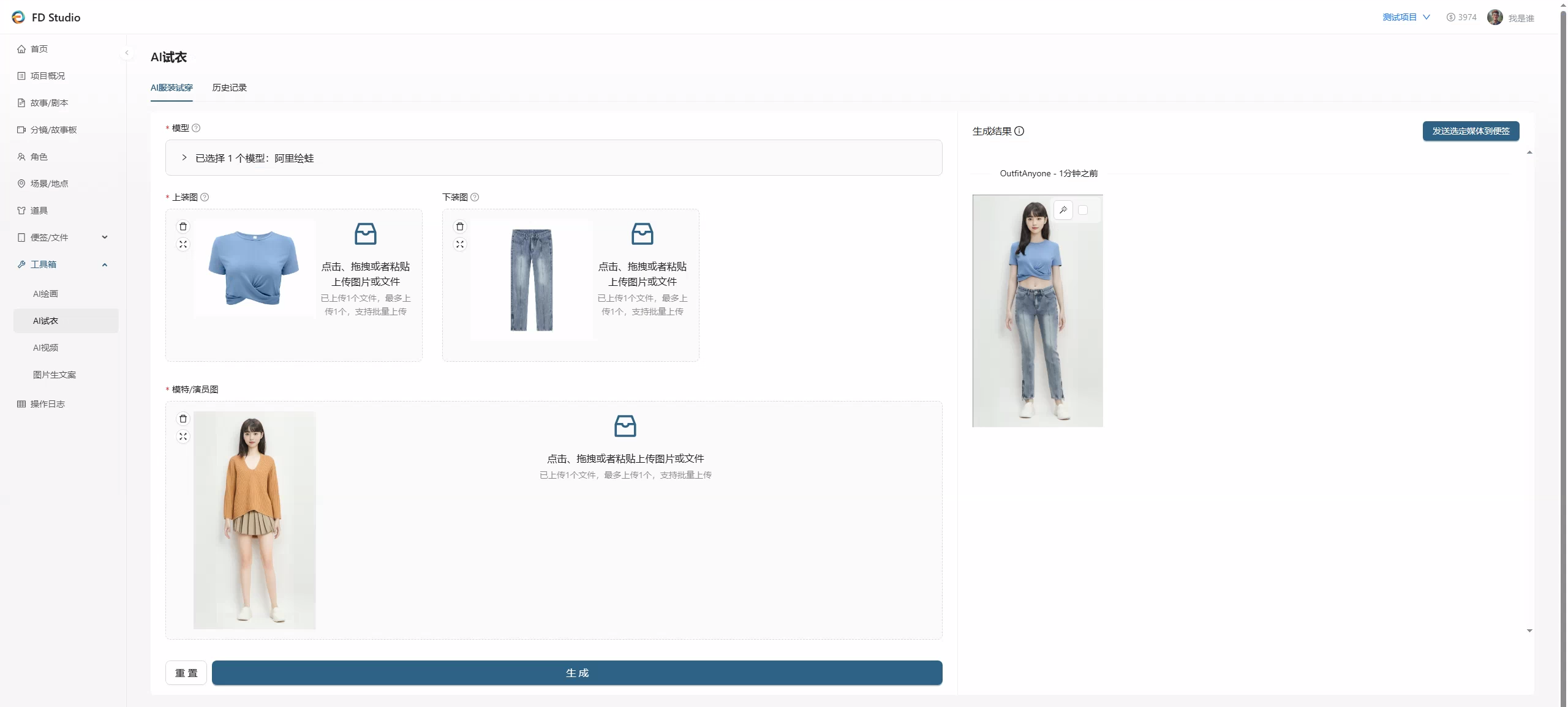Click the upload inbox icon in 上装图

click(x=366, y=234)
